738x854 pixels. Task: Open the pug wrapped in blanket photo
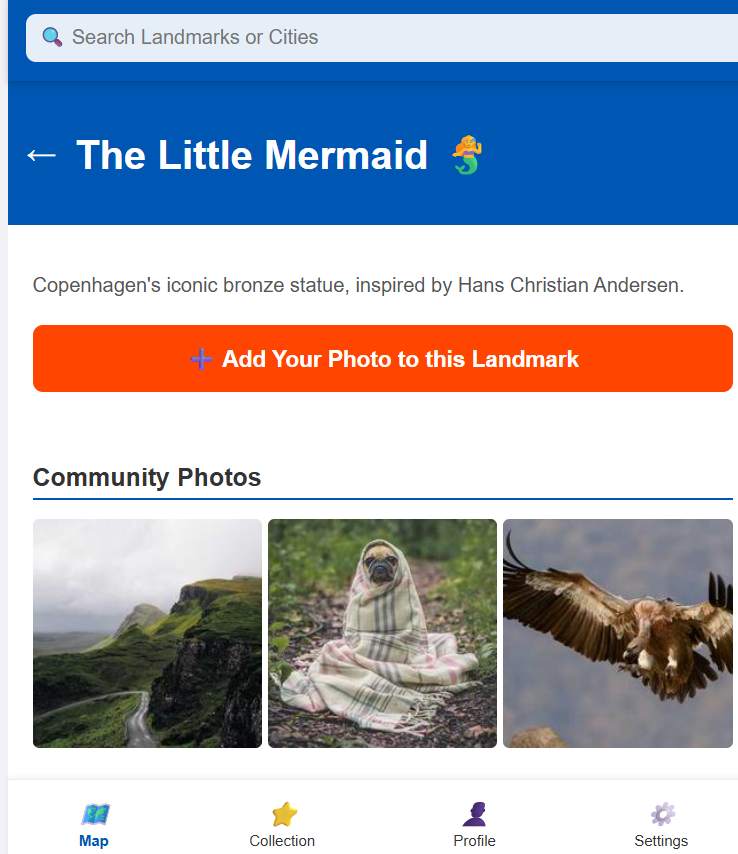pyautogui.click(x=382, y=633)
